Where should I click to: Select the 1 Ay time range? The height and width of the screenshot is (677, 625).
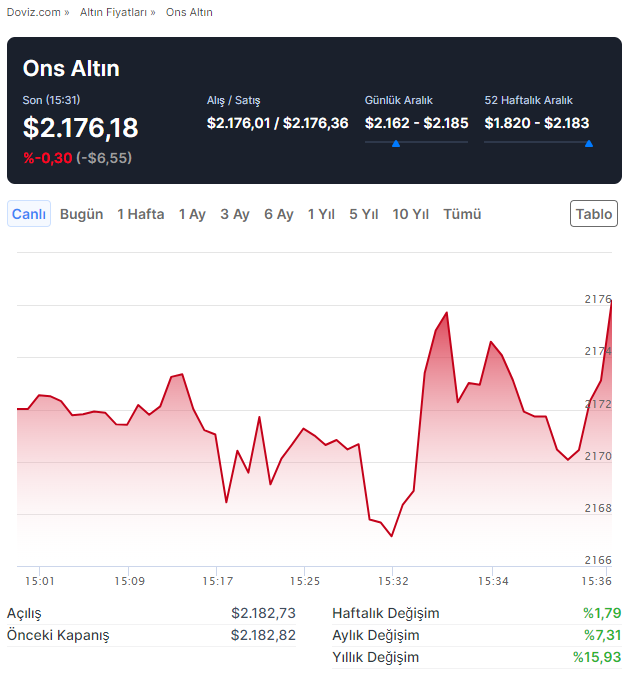click(x=192, y=214)
